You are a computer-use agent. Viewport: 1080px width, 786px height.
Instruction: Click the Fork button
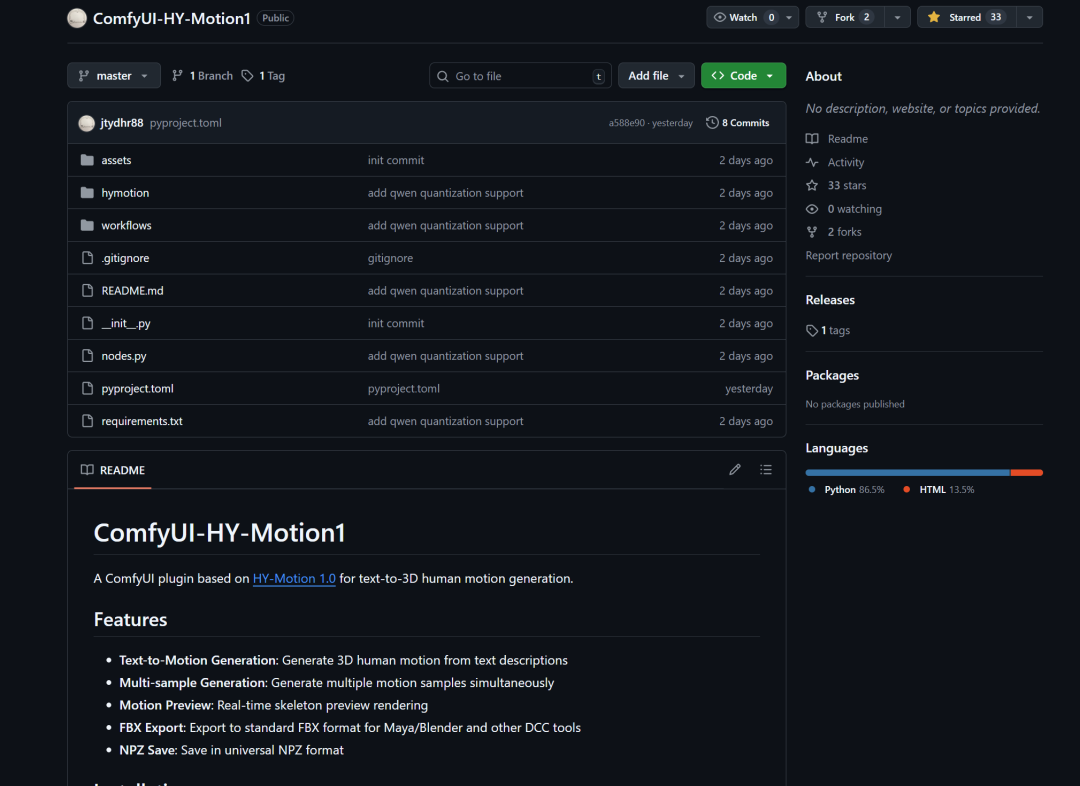click(845, 17)
